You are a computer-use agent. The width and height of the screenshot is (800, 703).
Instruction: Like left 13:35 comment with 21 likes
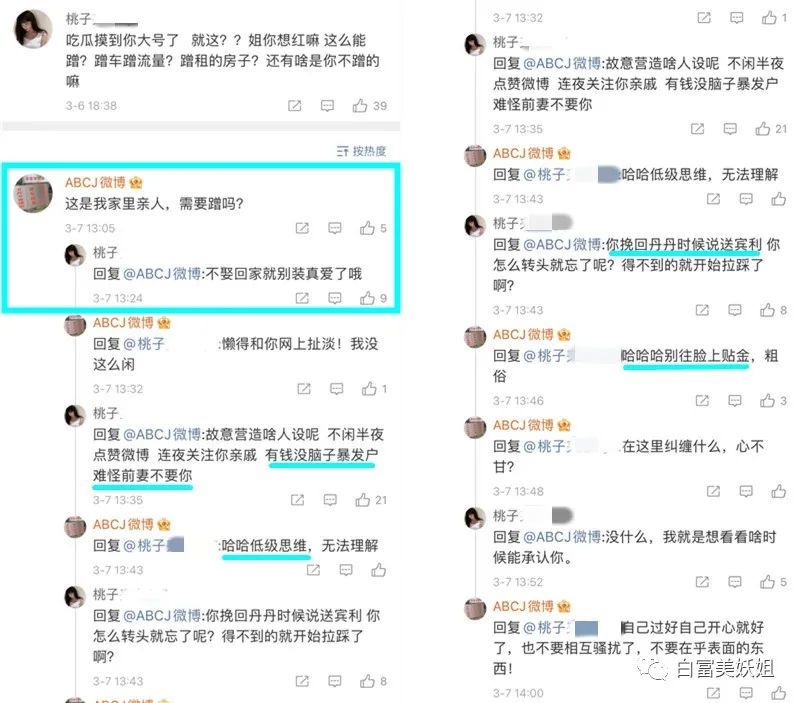coord(363,500)
